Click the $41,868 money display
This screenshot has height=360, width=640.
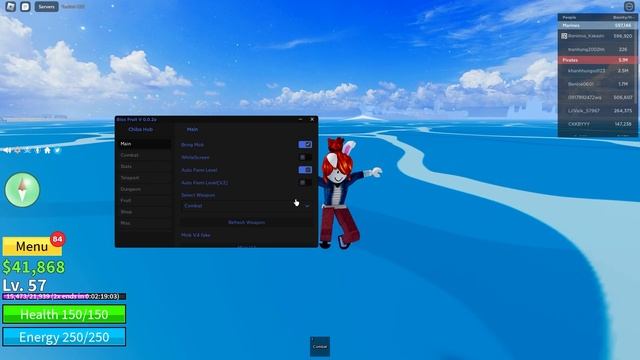point(34,267)
